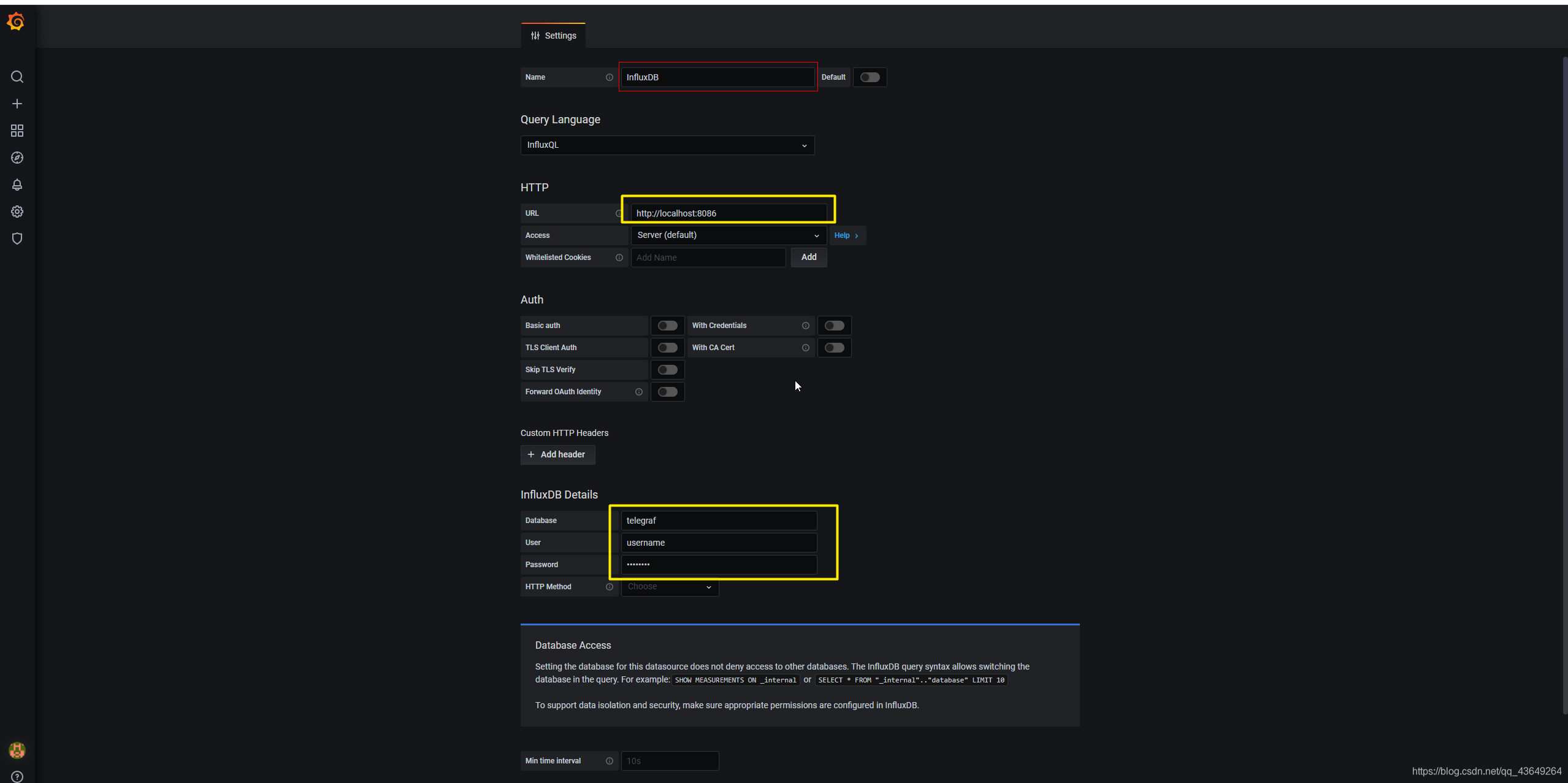Click the 'Query Language' section heading
Viewport: 1568px width, 783px height.
pyautogui.click(x=560, y=120)
